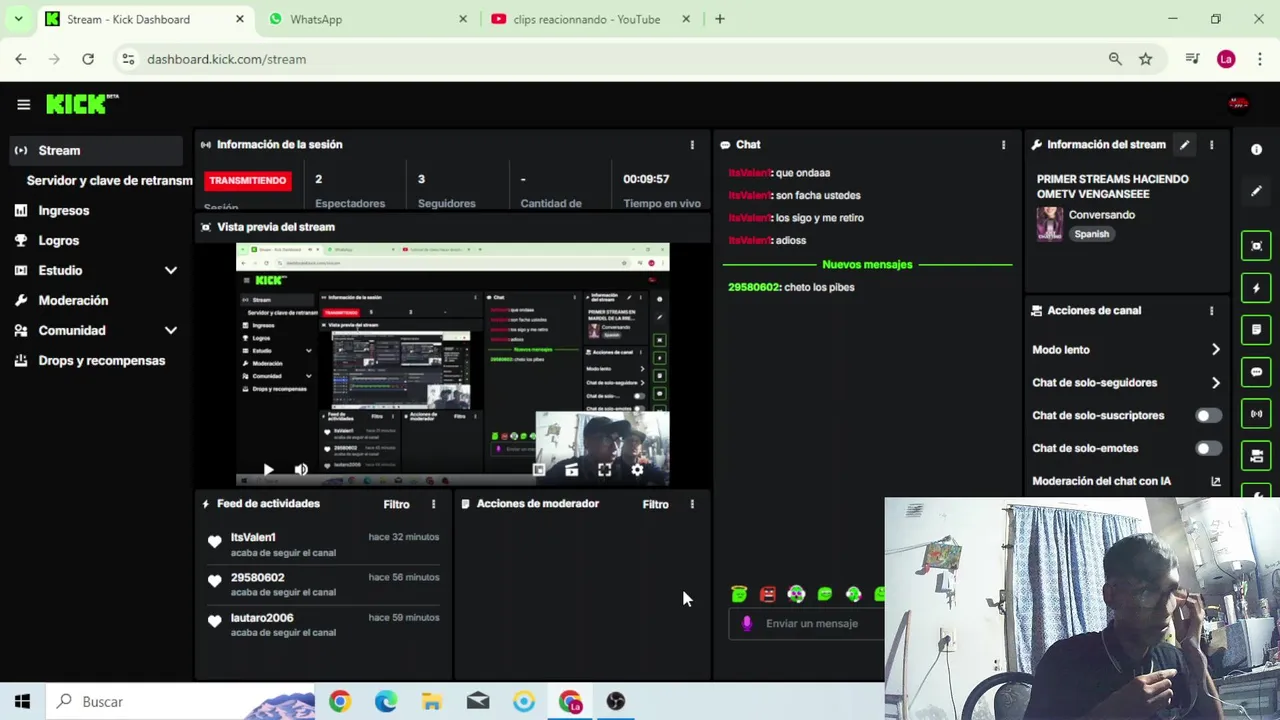Open Servidor y clave de retransmisión
This screenshot has height=720, width=1280.
(x=109, y=180)
